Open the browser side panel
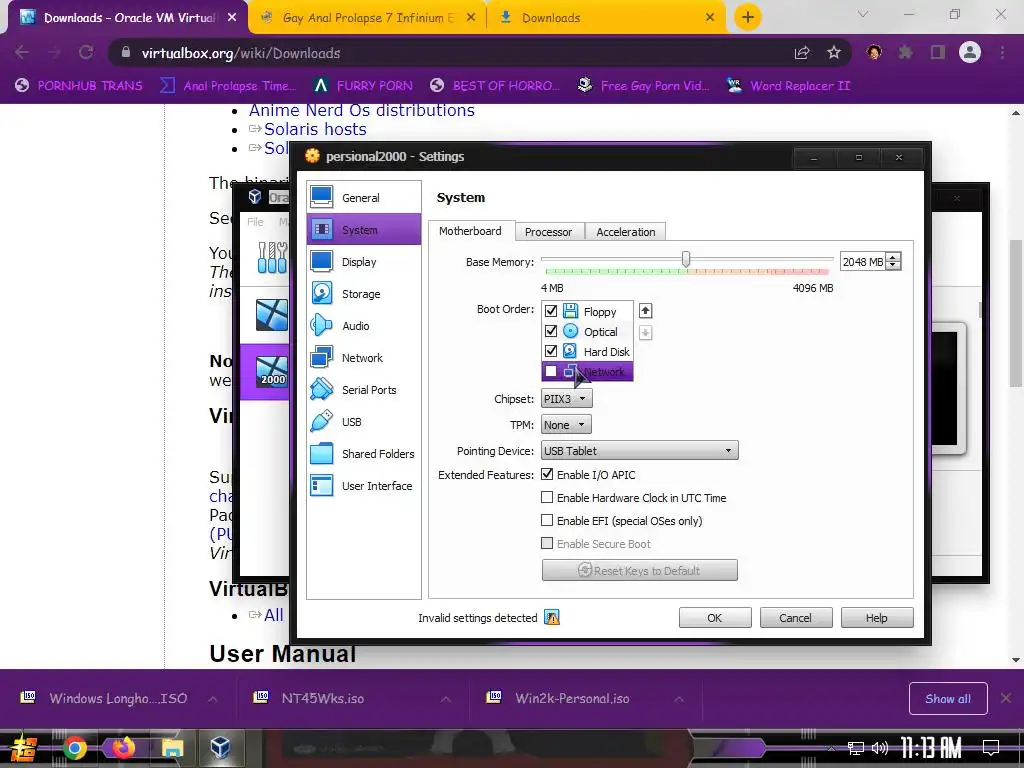Image resolution: width=1024 pixels, height=768 pixels. point(938,53)
